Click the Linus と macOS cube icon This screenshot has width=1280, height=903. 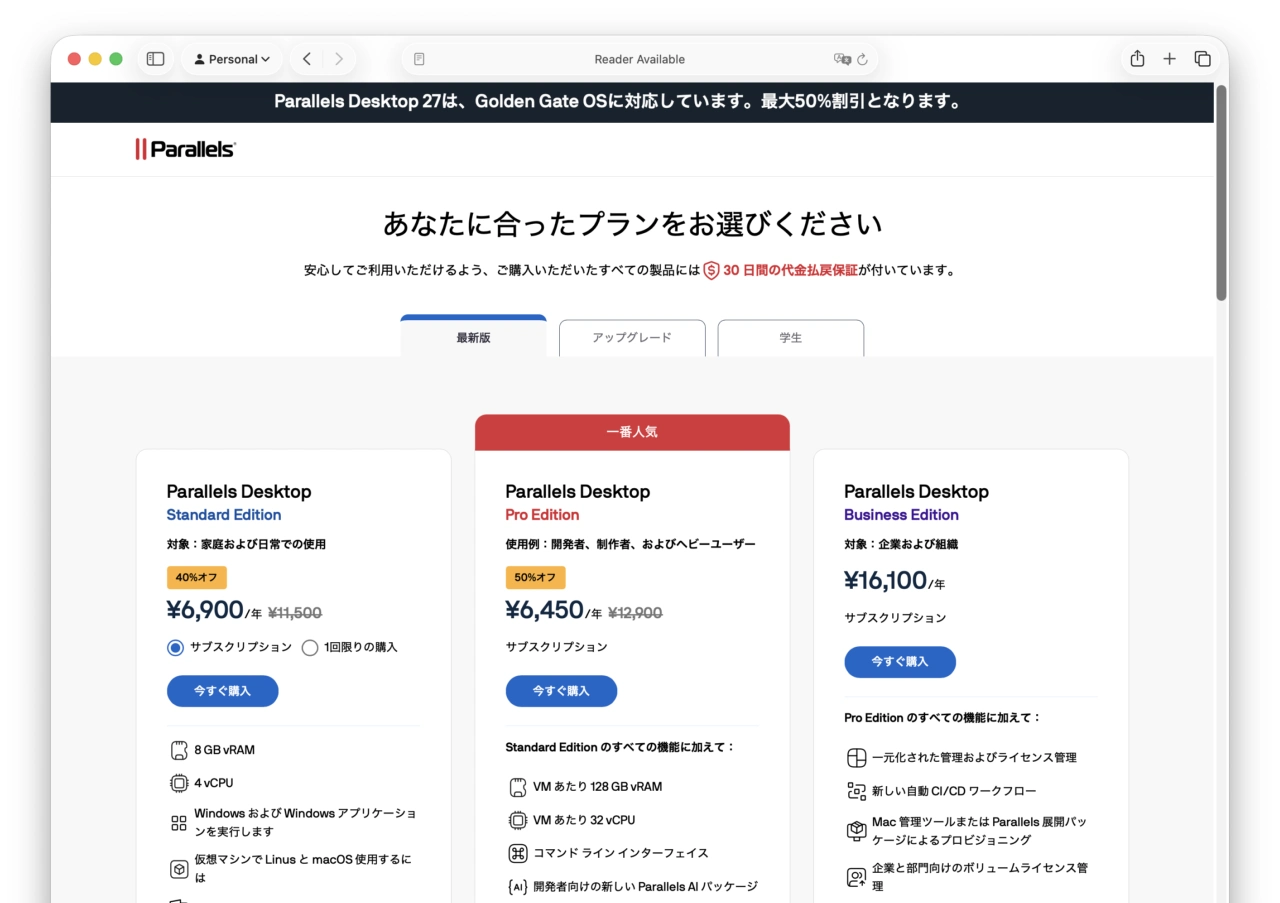coord(179,869)
